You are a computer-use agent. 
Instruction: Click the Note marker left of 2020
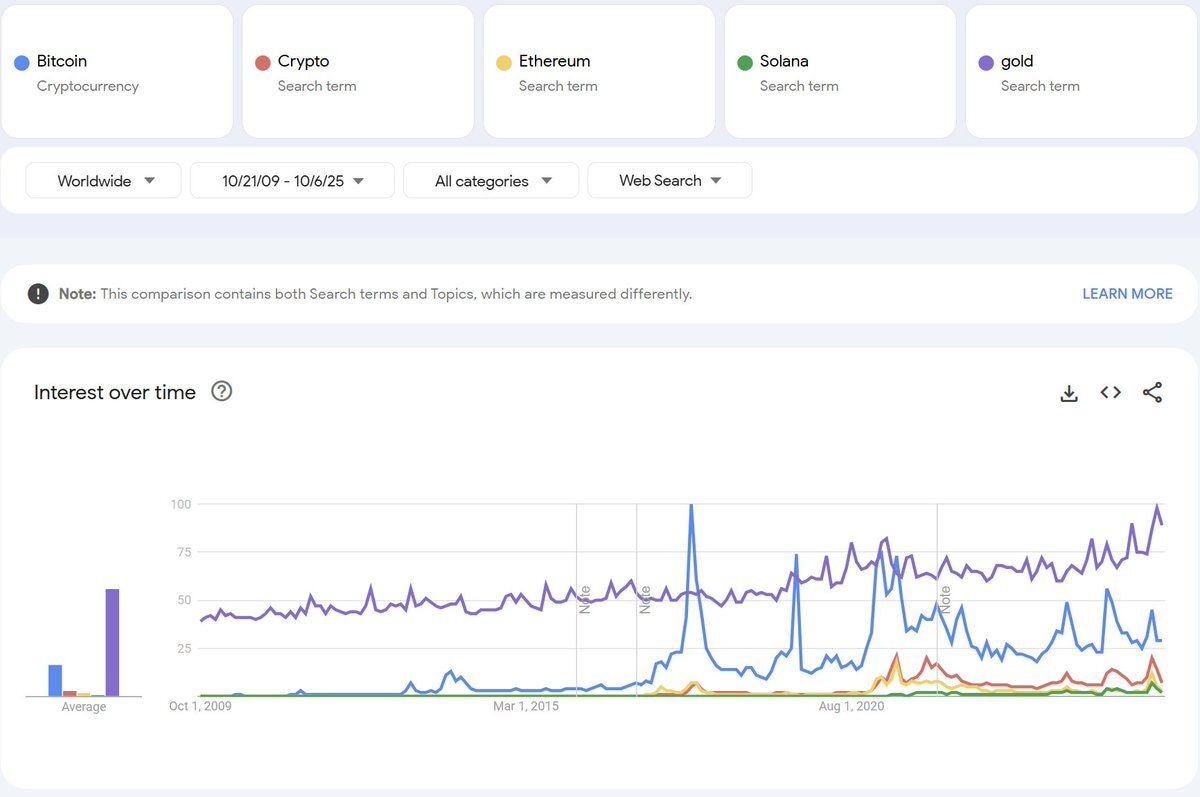(644, 599)
